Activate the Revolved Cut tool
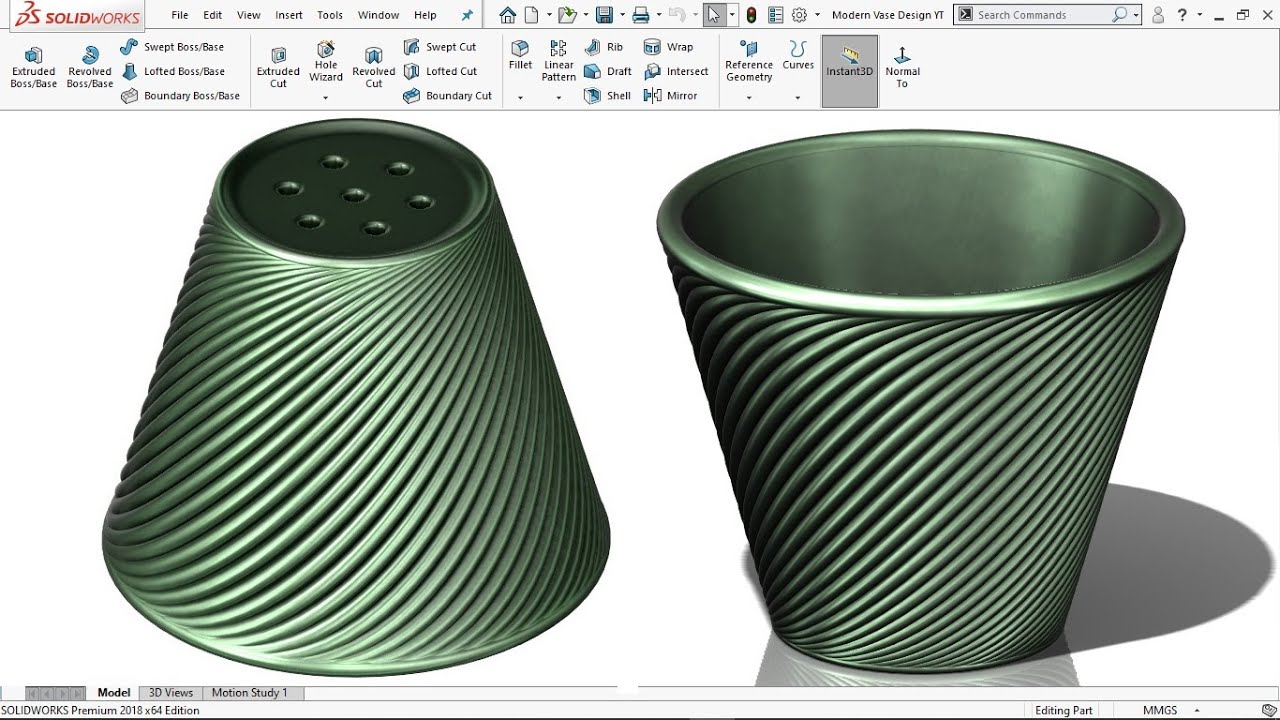This screenshot has height=720, width=1280. point(374,68)
